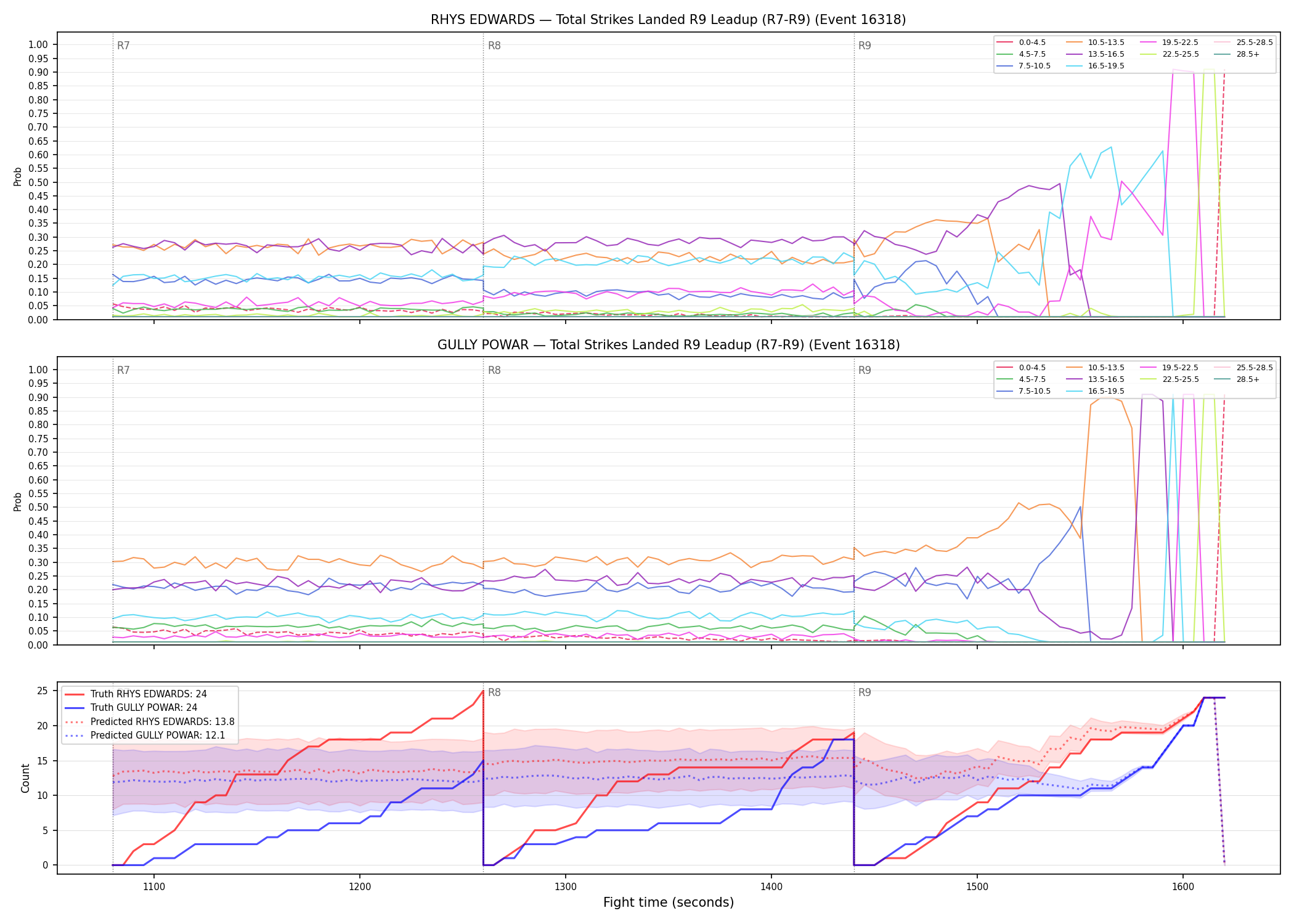This screenshot has height=924, width=1294.
Task: Click the 1200 x-axis tick label
Action: tap(360, 887)
